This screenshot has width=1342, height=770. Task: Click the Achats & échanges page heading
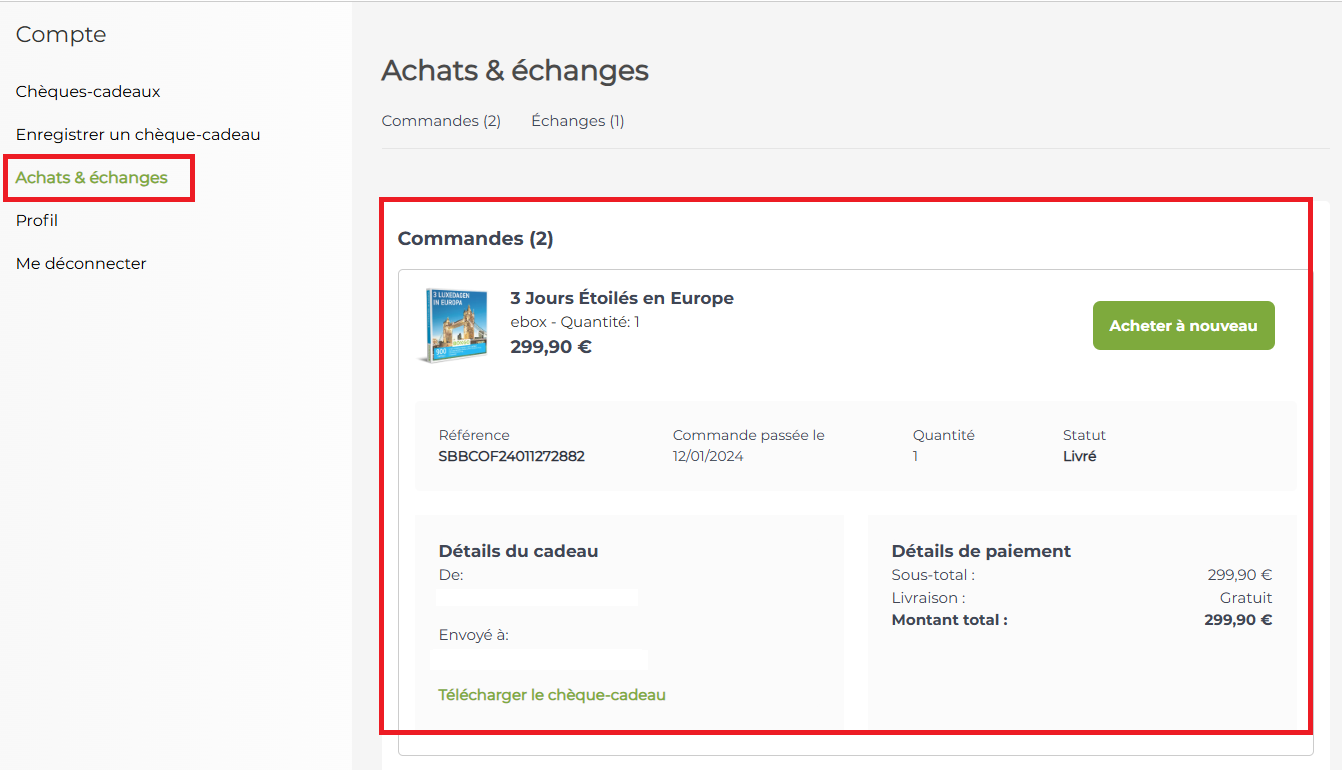515,71
